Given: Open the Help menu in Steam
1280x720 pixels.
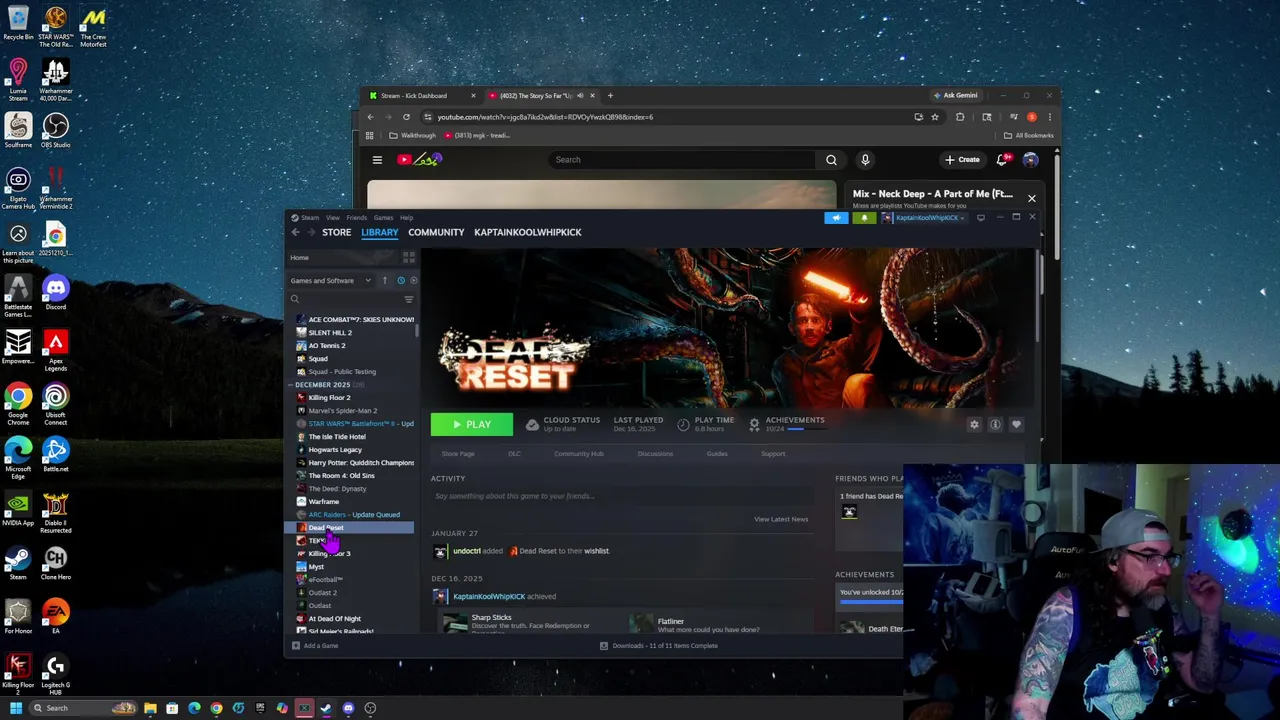Looking at the screenshot, I should 406,217.
